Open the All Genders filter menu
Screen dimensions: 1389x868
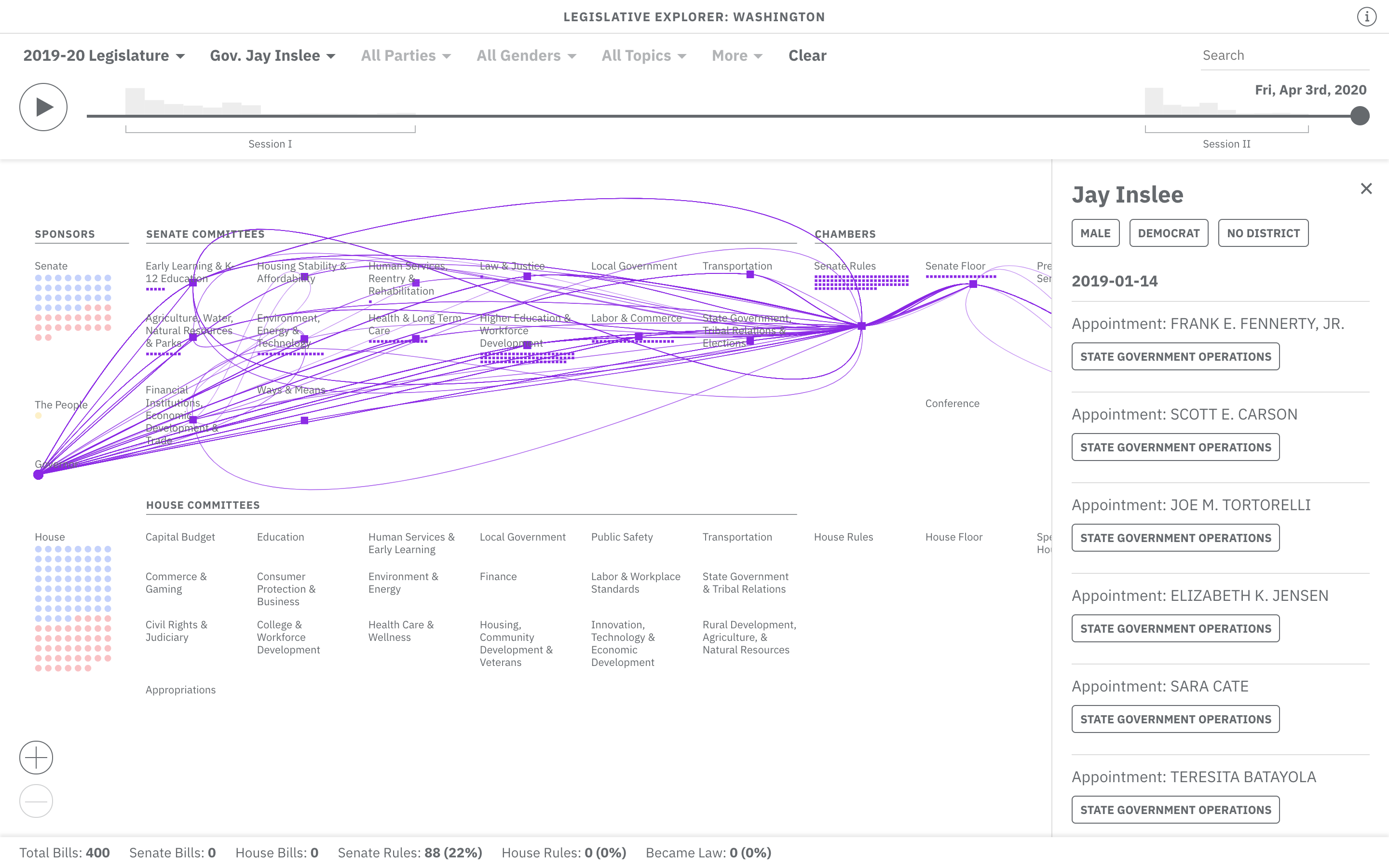(526, 55)
